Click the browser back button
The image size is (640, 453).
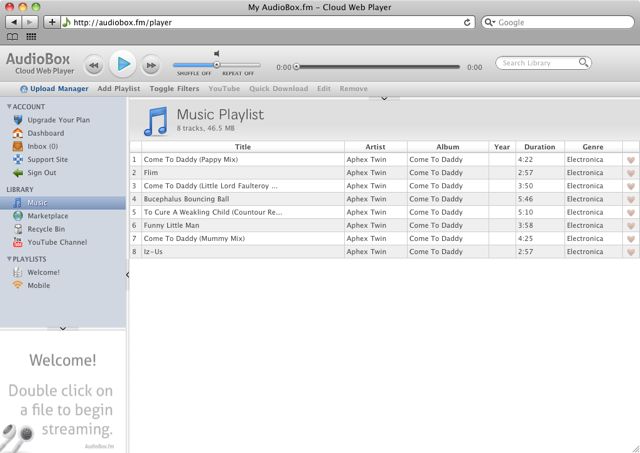pos(14,22)
